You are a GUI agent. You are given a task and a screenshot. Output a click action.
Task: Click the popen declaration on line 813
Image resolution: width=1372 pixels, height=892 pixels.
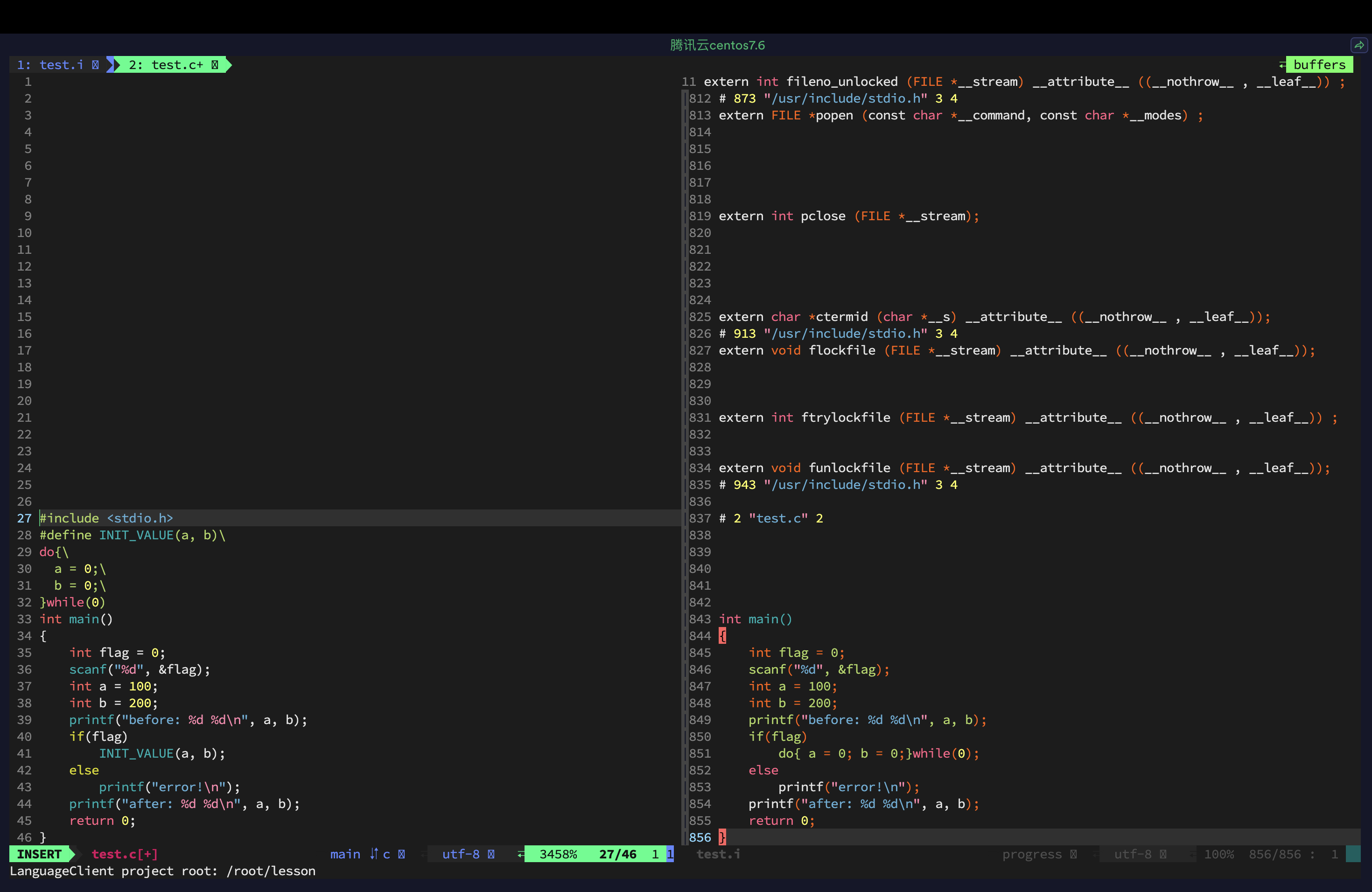[961, 115]
